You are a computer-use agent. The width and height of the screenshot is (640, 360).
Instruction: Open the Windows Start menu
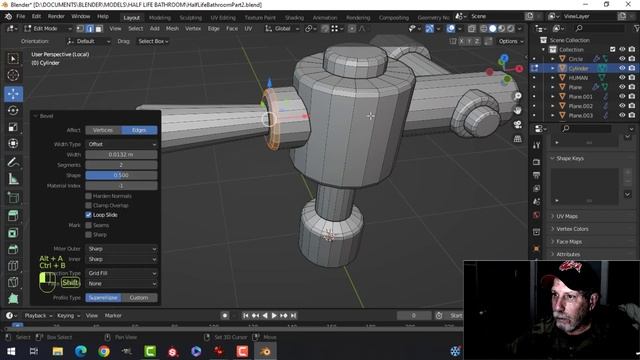11,351
